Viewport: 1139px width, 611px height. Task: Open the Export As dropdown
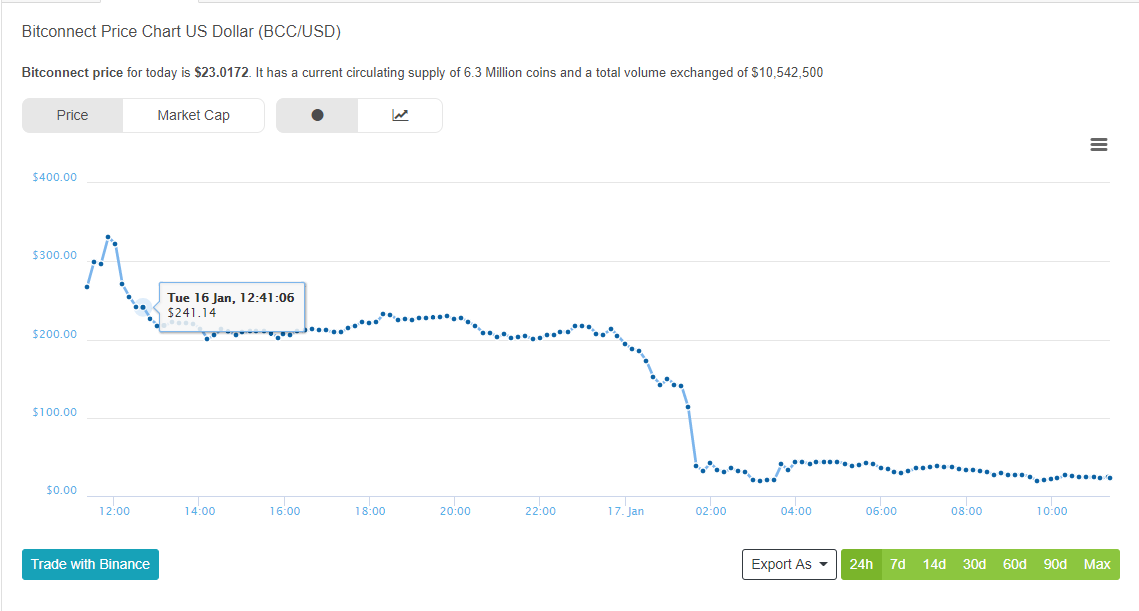(x=789, y=565)
